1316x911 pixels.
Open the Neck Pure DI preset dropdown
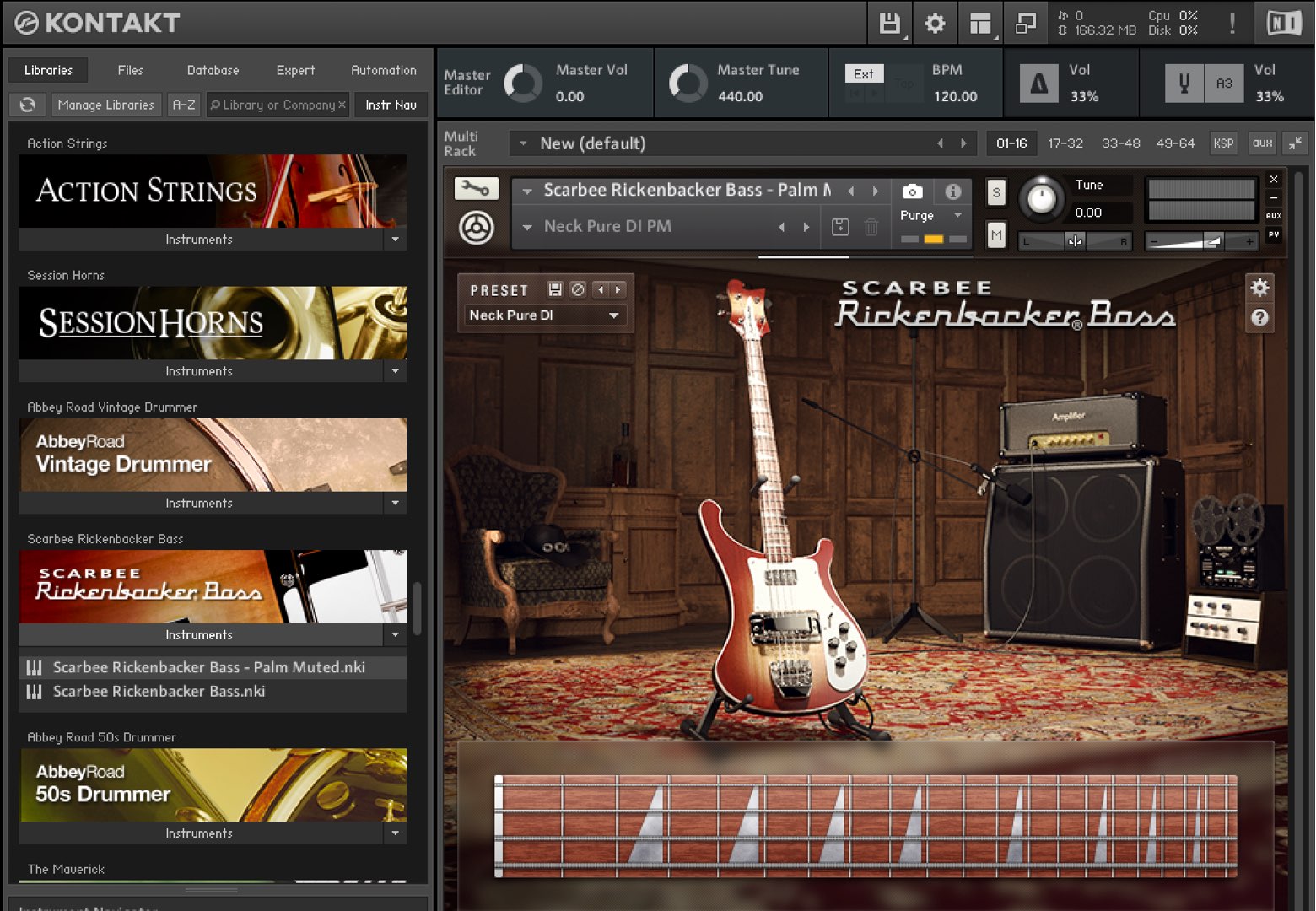point(544,315)
